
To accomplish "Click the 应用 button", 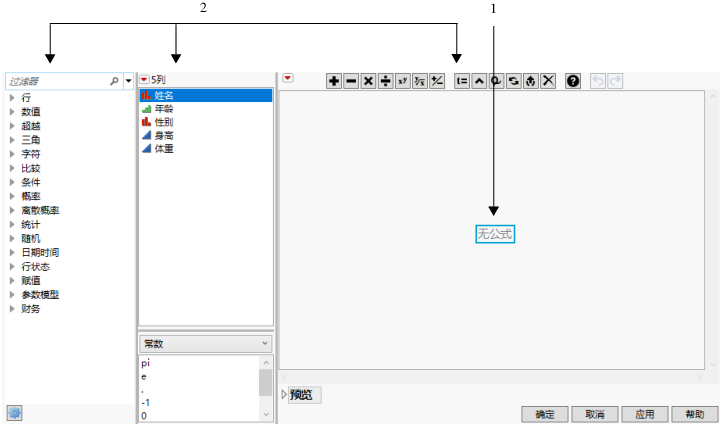I will pyautogui.click(x=645, y=414).
